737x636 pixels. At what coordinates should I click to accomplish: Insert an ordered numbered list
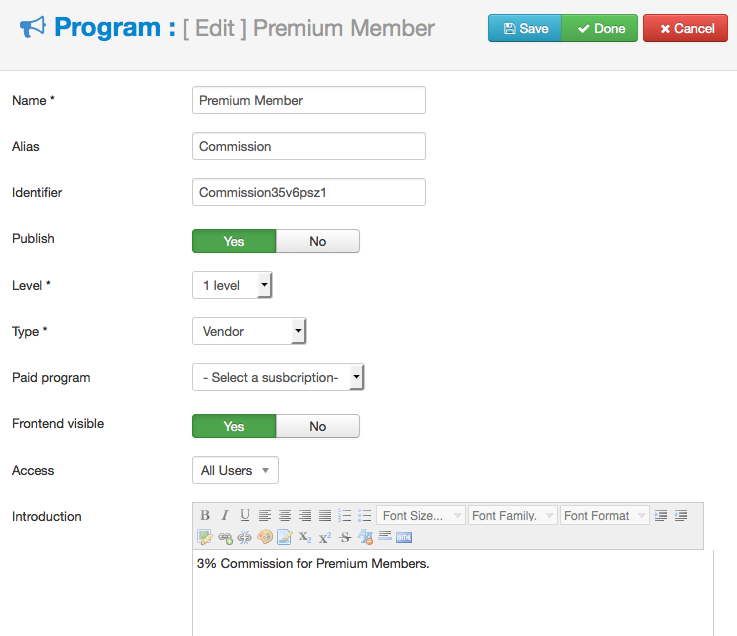345,515
